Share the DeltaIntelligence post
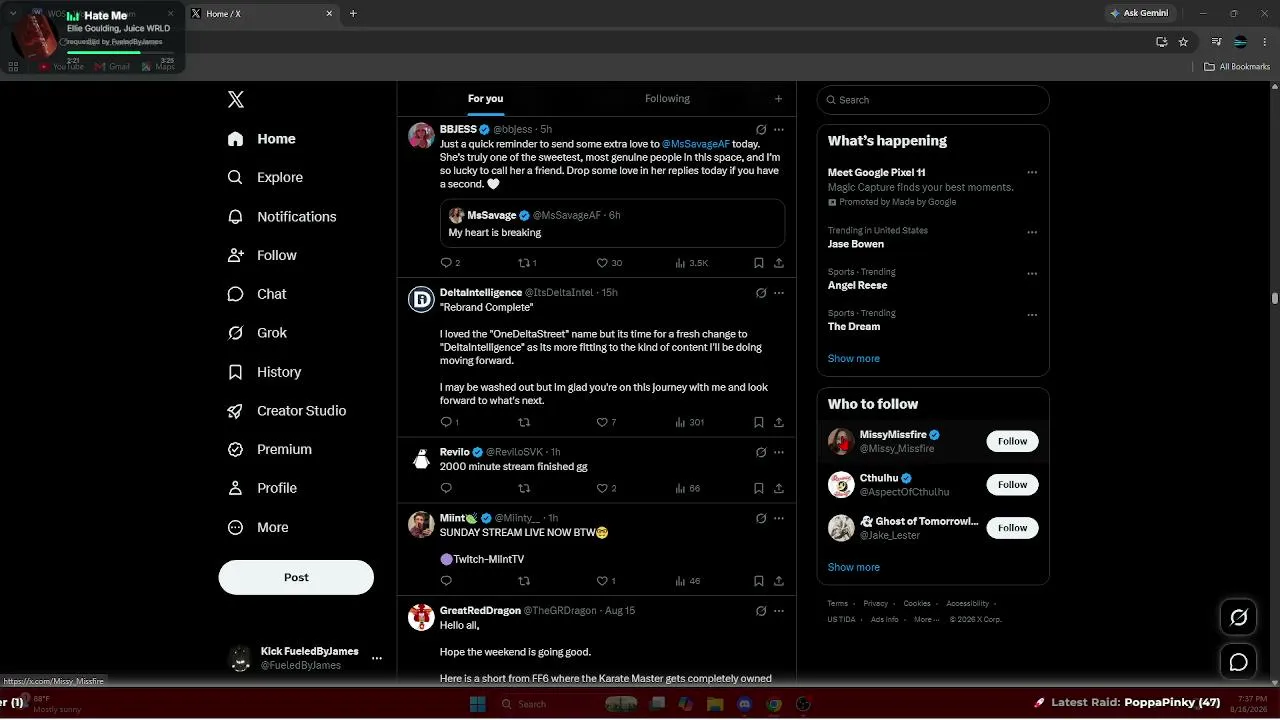 coord(779,422)
